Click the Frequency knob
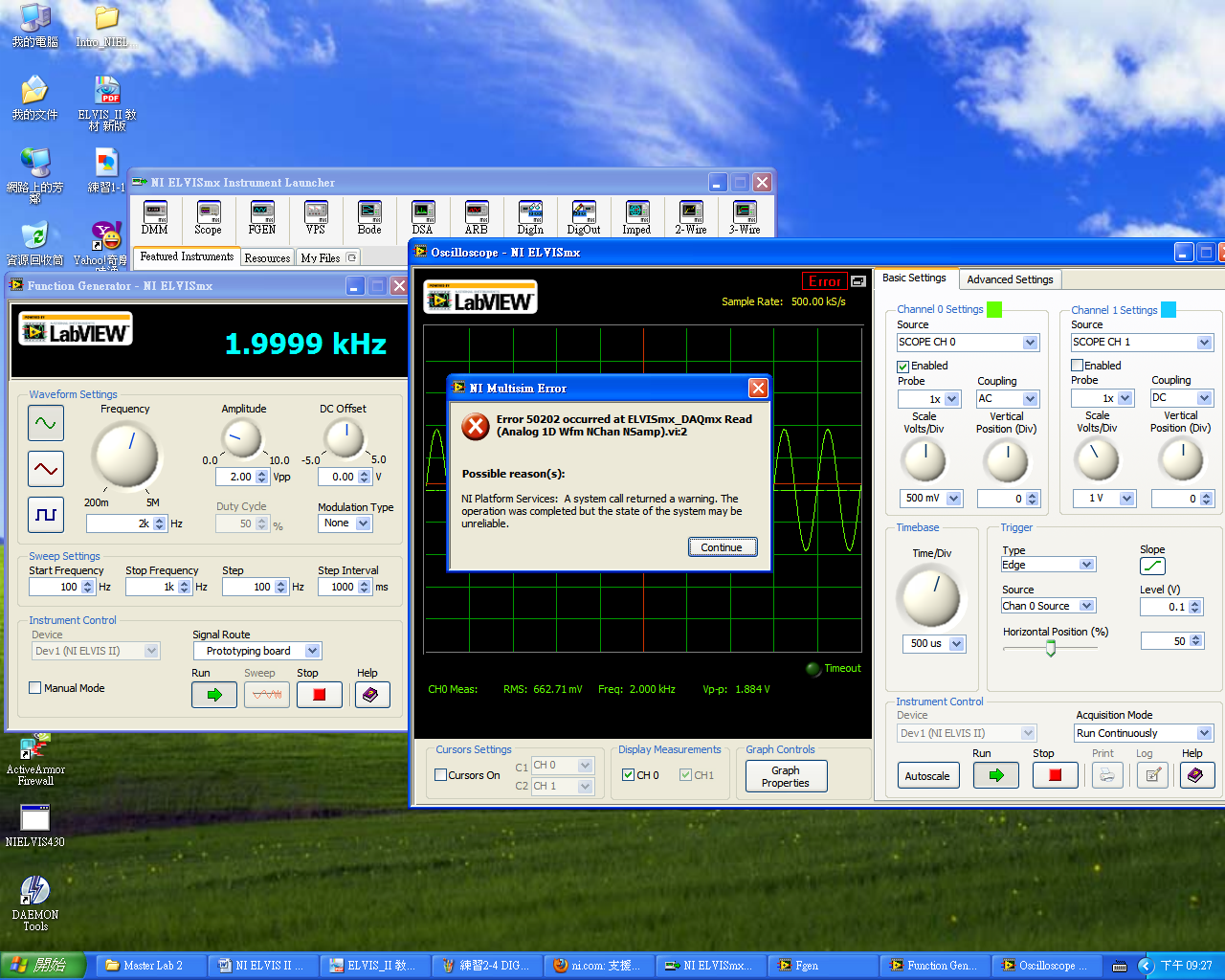This screenshot has width=1225, height=980. [x=125, y=455]
